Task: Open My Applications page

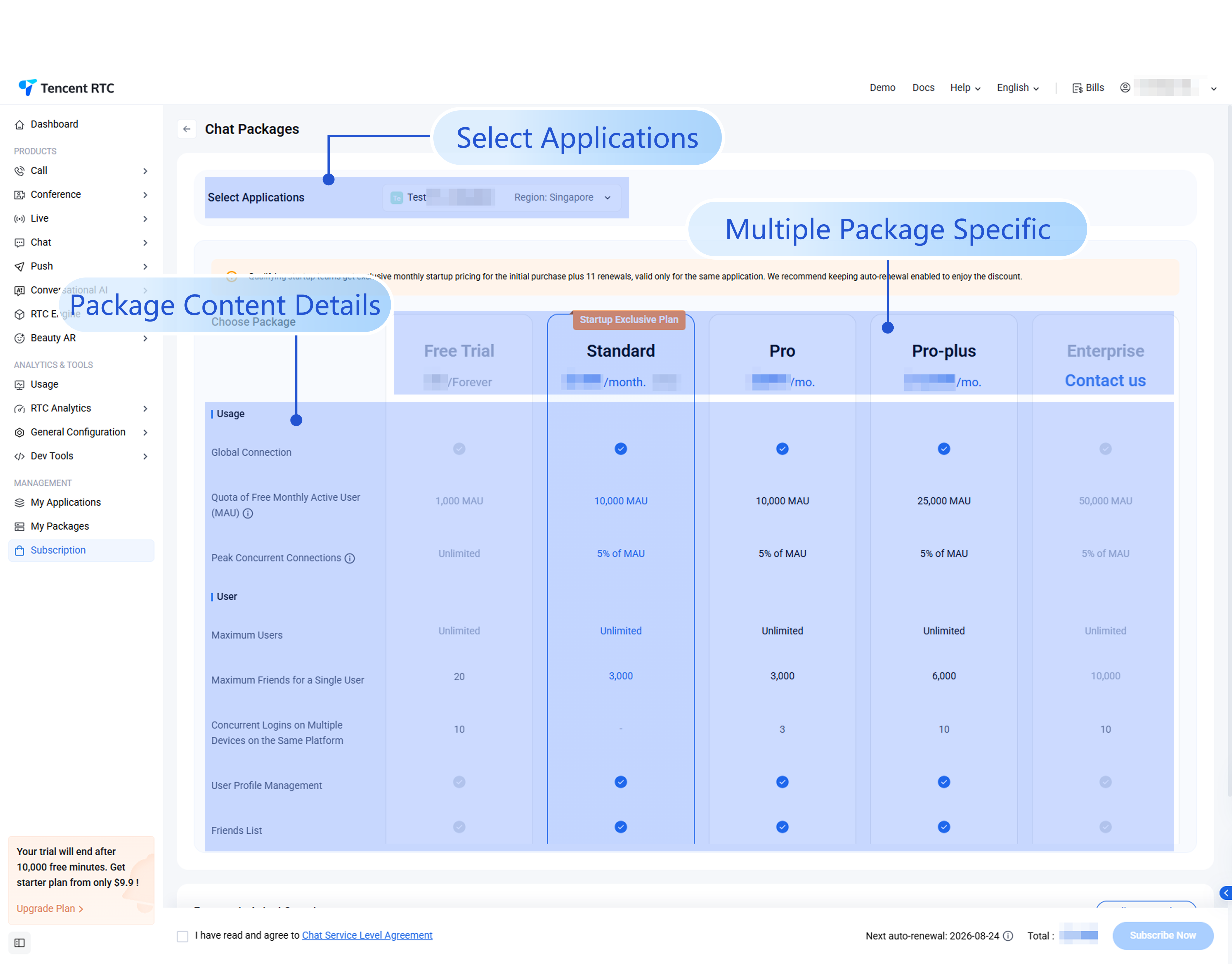Action: pyautogui.click(x=81, y=503)
